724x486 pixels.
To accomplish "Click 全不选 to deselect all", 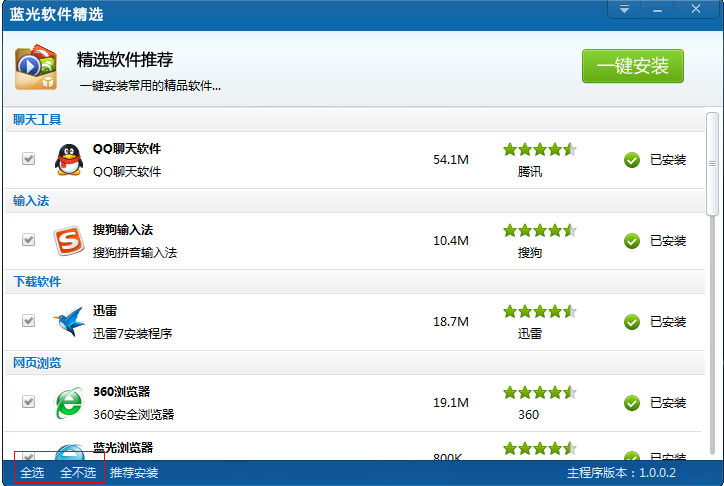I will tap(78, 473).
